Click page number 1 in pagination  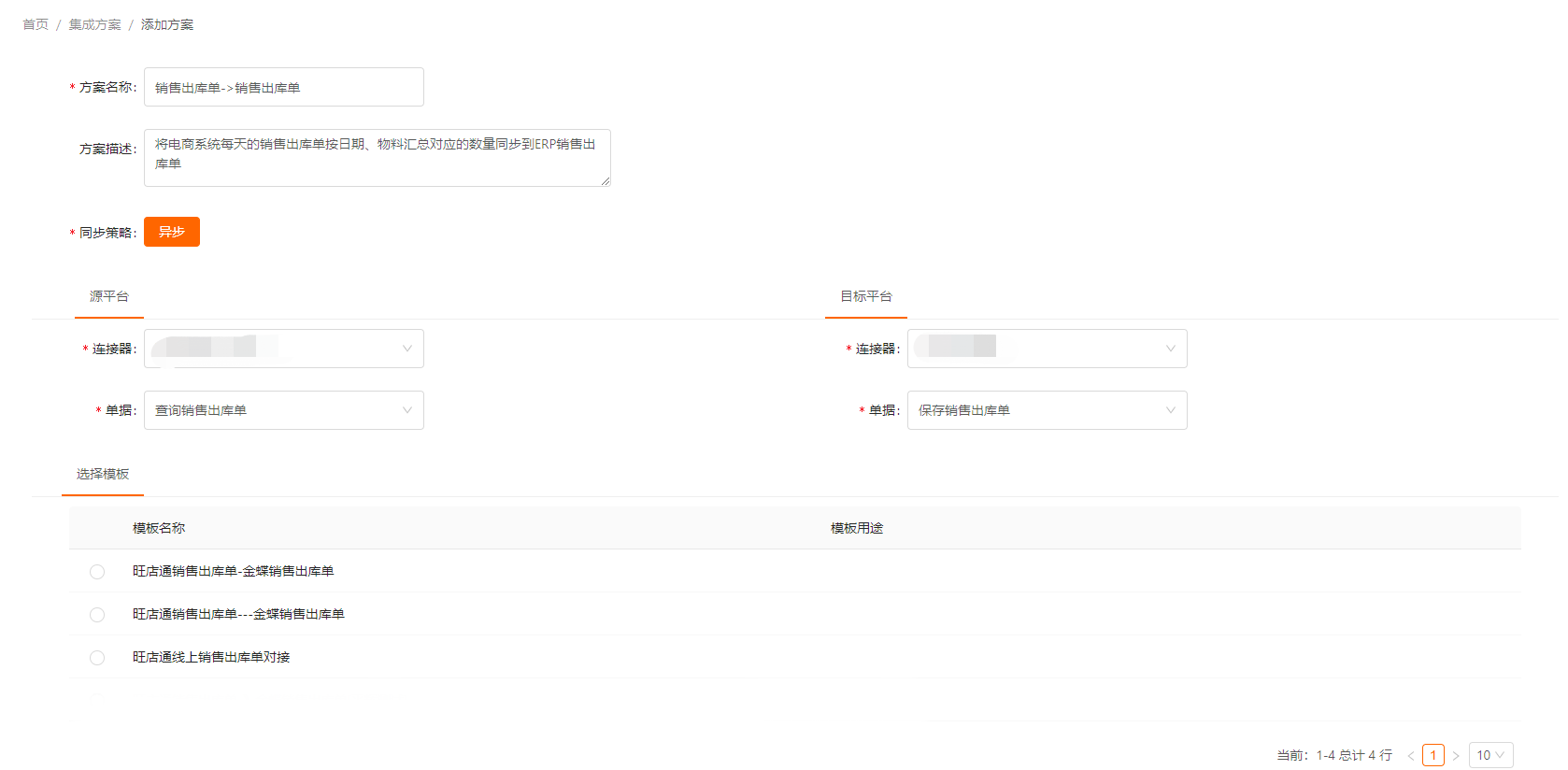point(1433,755)
